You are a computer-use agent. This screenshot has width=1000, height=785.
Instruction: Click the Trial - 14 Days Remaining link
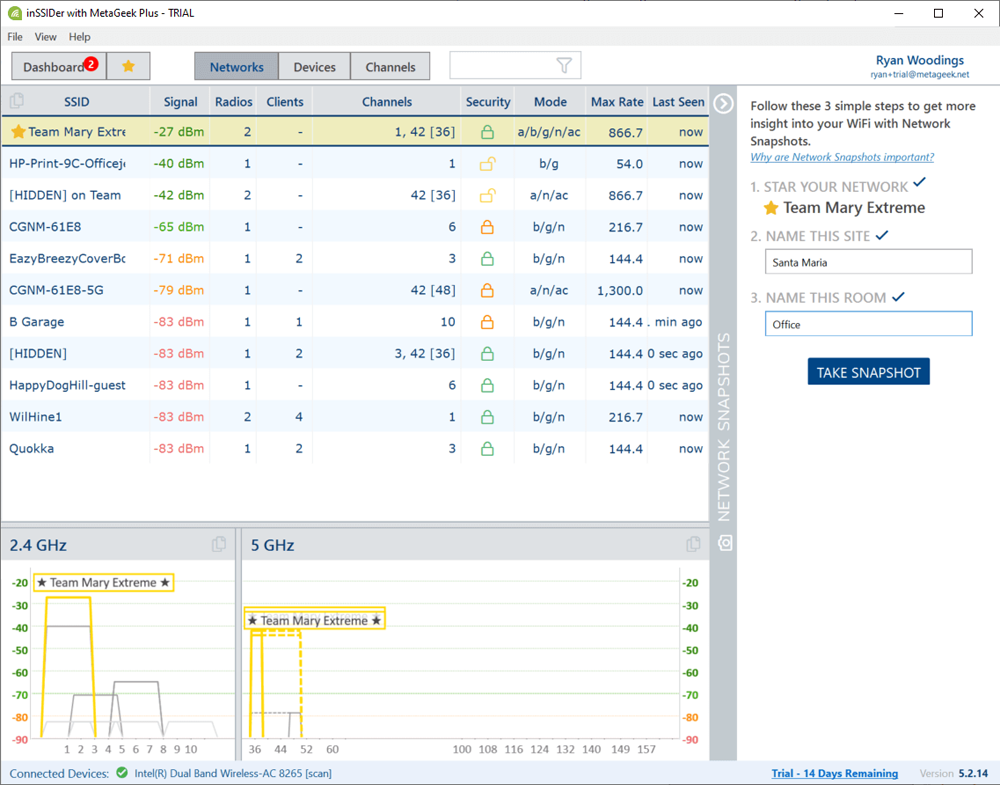[x=834, y=773]
